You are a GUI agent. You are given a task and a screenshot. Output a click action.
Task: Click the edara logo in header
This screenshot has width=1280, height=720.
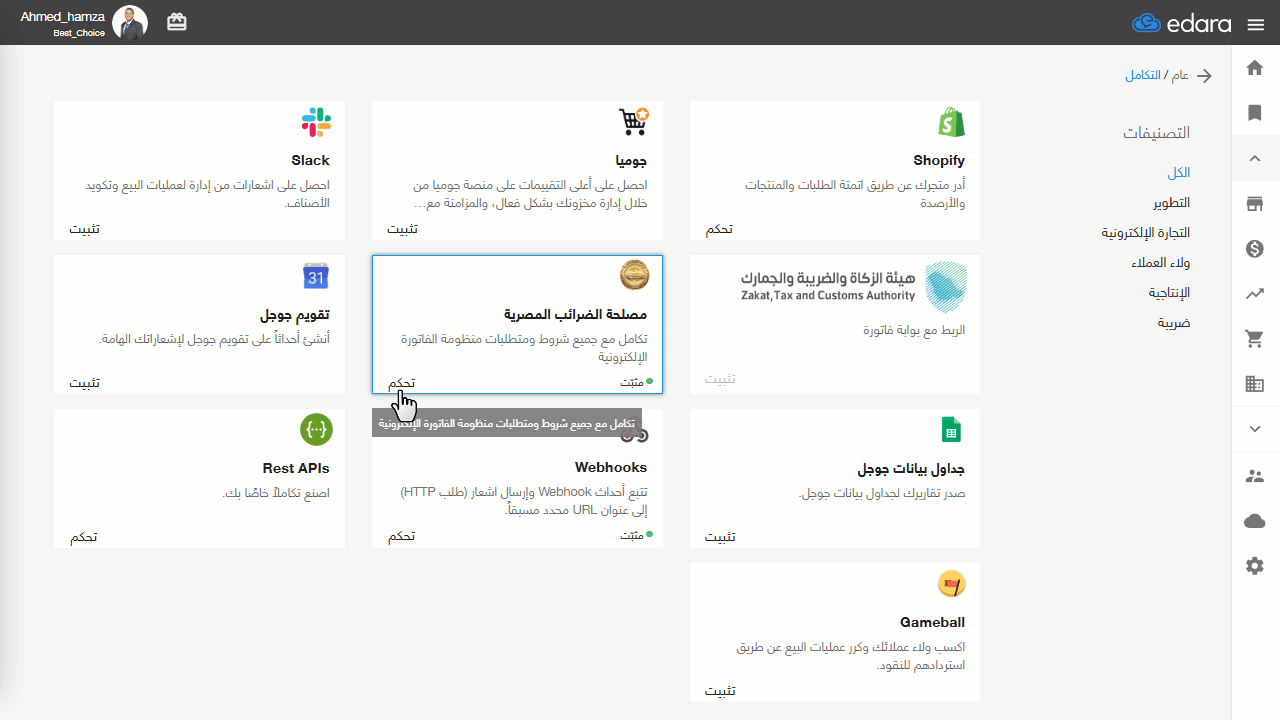[x=1181, y=23]
